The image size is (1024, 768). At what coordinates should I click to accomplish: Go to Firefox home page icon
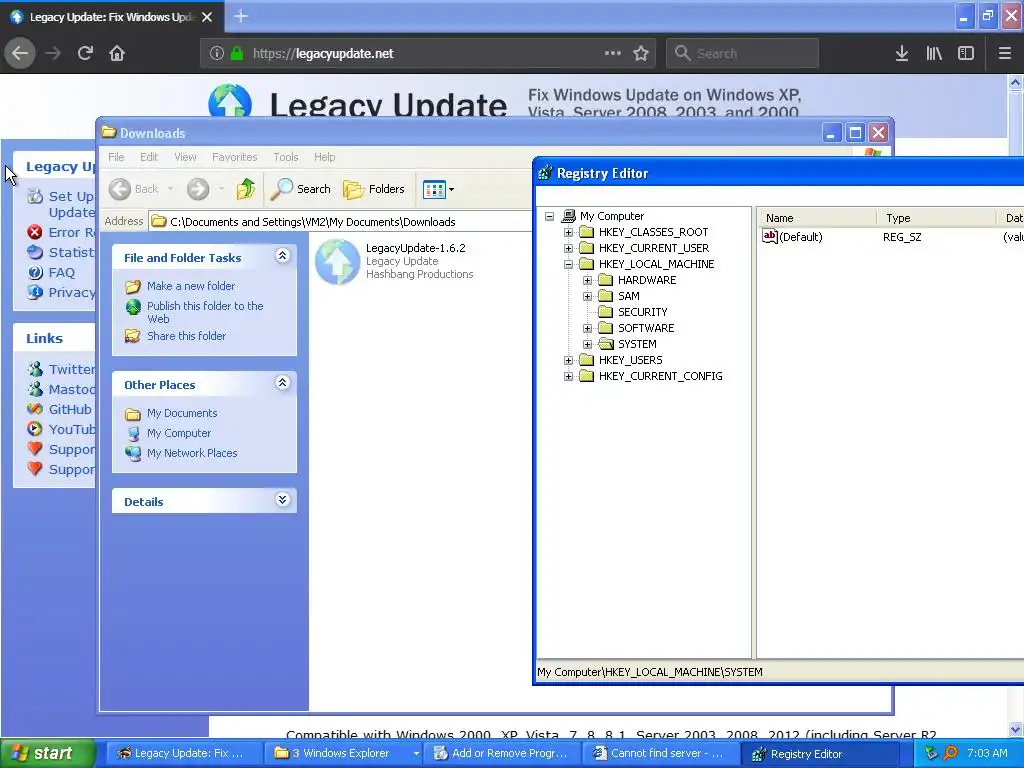tap(117, 54)
